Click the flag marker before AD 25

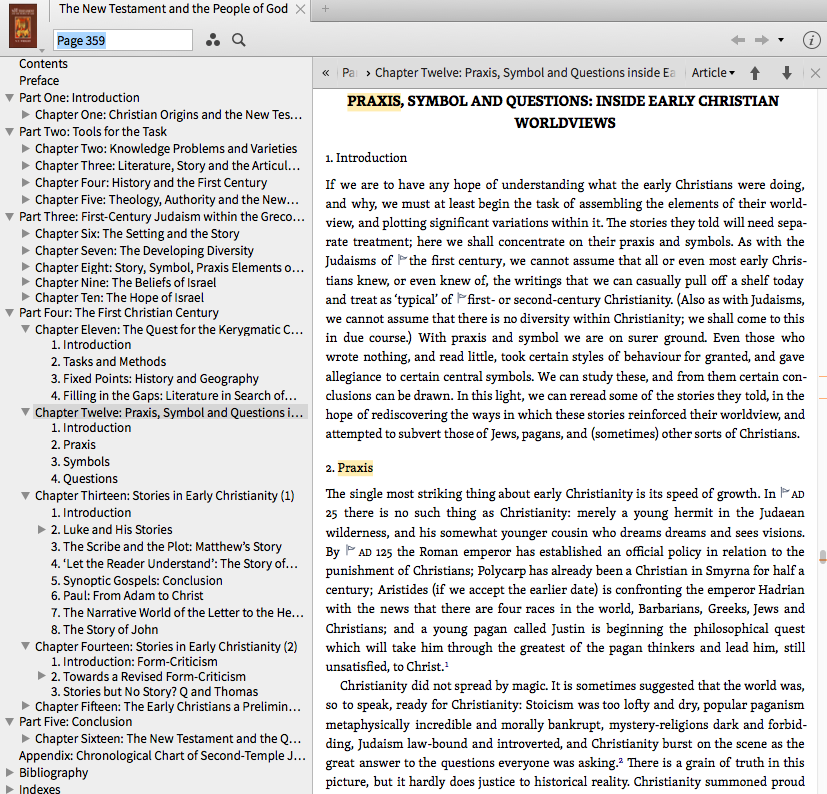(x=785, y=492)
